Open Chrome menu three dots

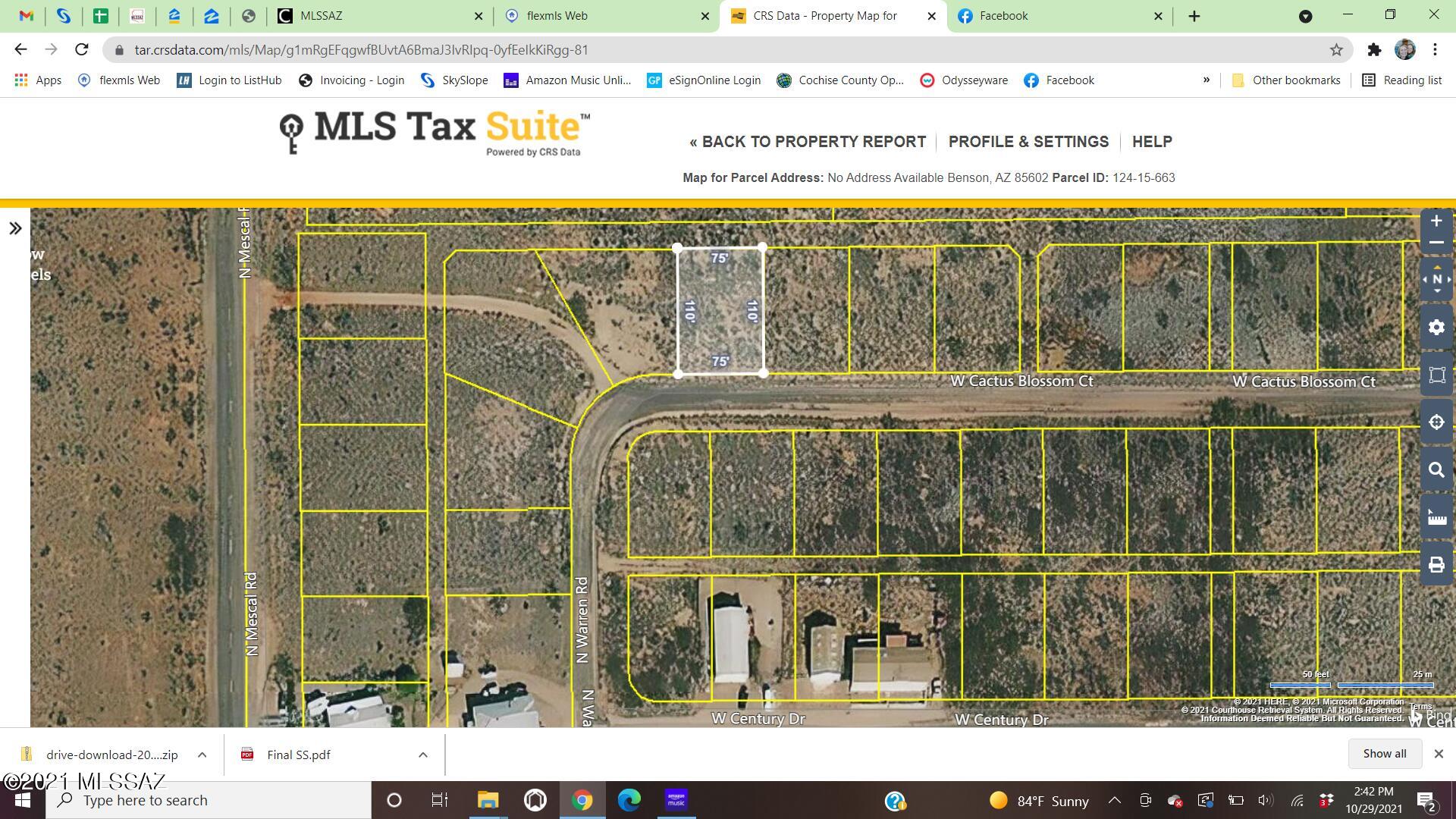pos(1435,50)
